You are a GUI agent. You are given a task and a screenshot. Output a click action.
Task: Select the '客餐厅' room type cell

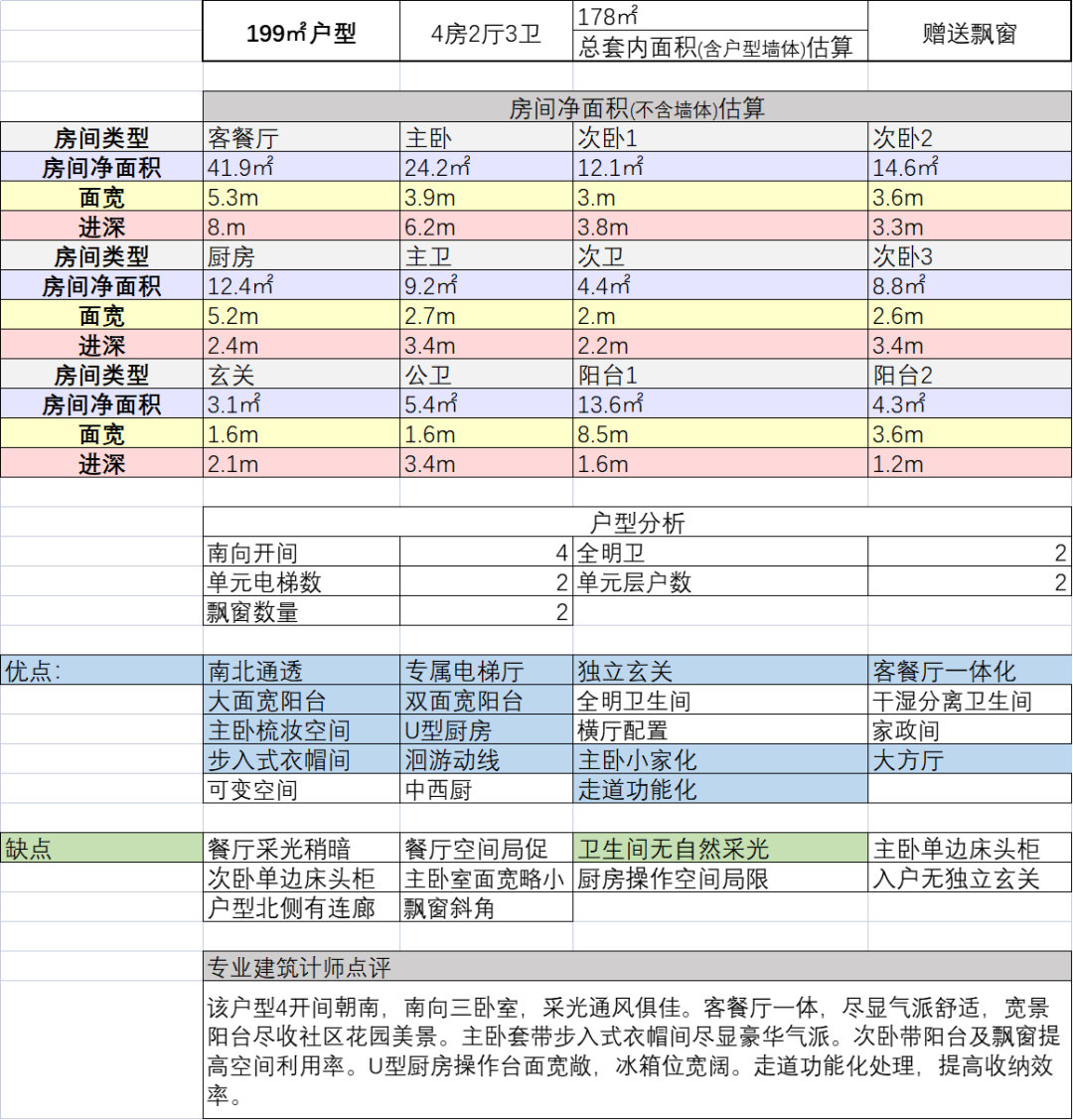coord(301,137)
